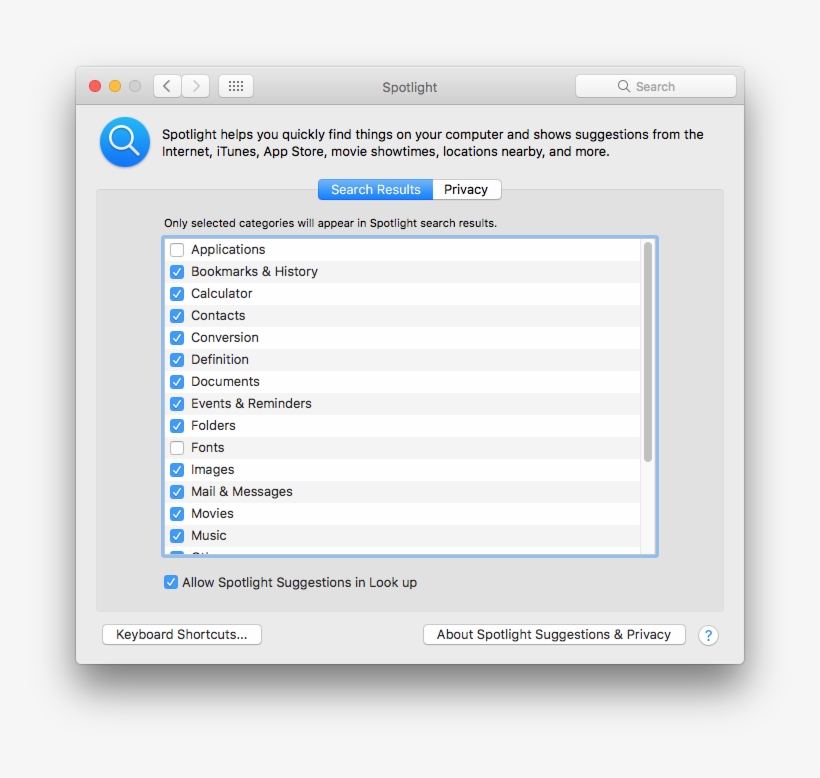Toggle the Fonts category on
This screenshot has height=778, width=820.
click(x=177, y=447)
